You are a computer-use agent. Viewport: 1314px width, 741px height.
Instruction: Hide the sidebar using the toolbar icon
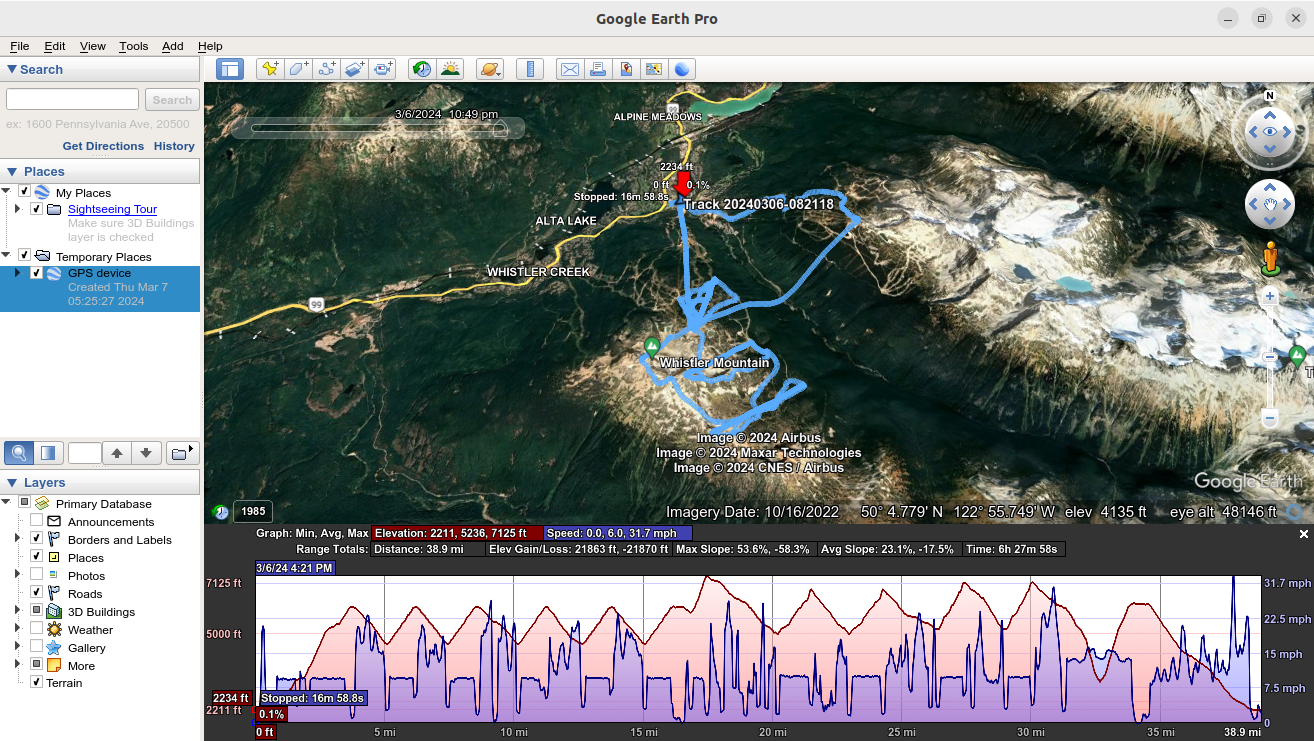(230, 69)
